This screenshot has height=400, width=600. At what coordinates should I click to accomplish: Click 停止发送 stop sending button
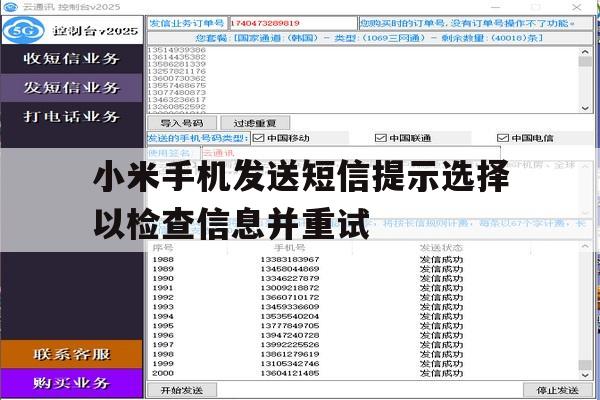click(x=557, y=390)
